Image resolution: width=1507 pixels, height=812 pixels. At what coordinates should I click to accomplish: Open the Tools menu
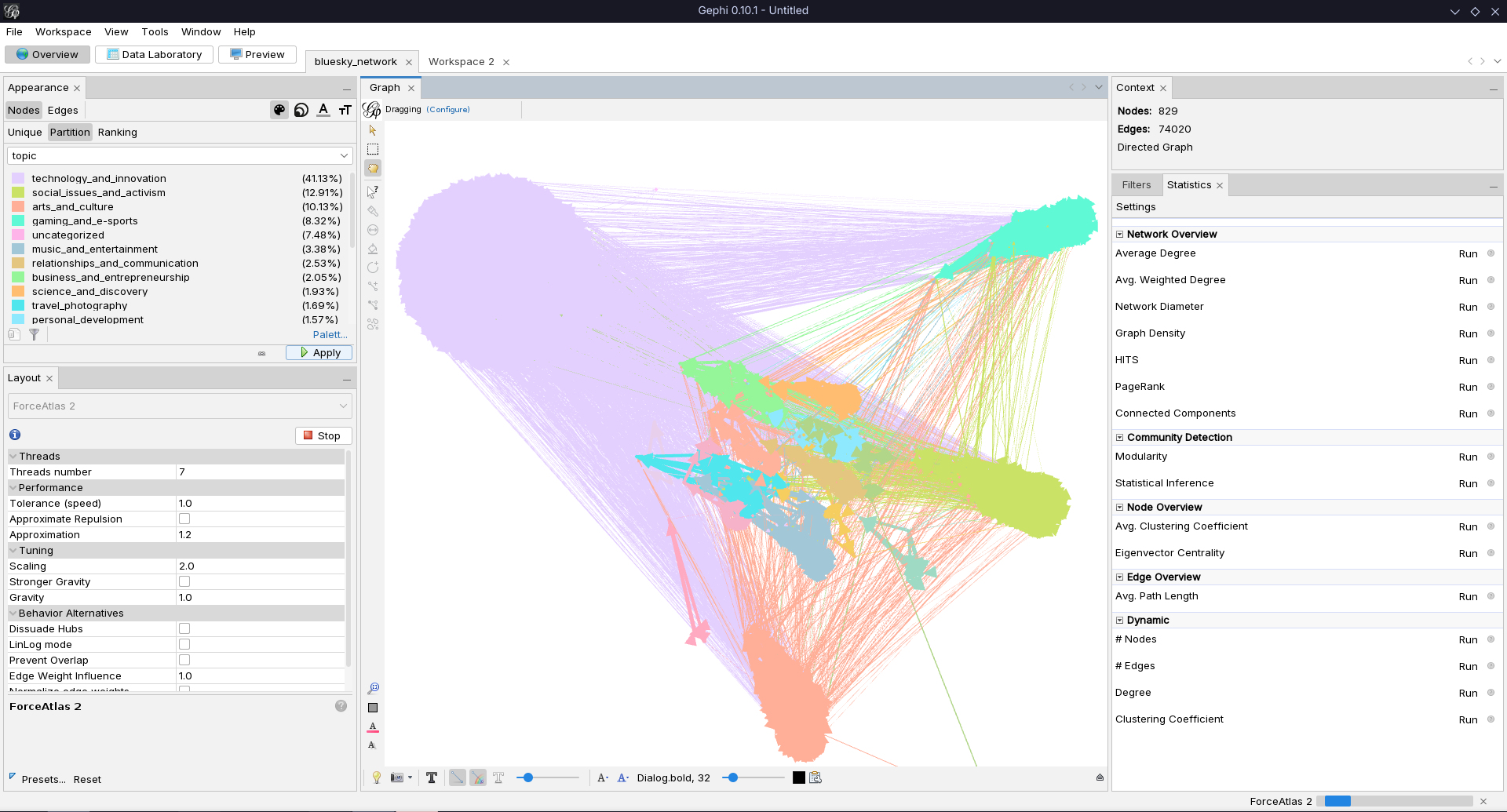pyautogui.click(x=155, y=32)
